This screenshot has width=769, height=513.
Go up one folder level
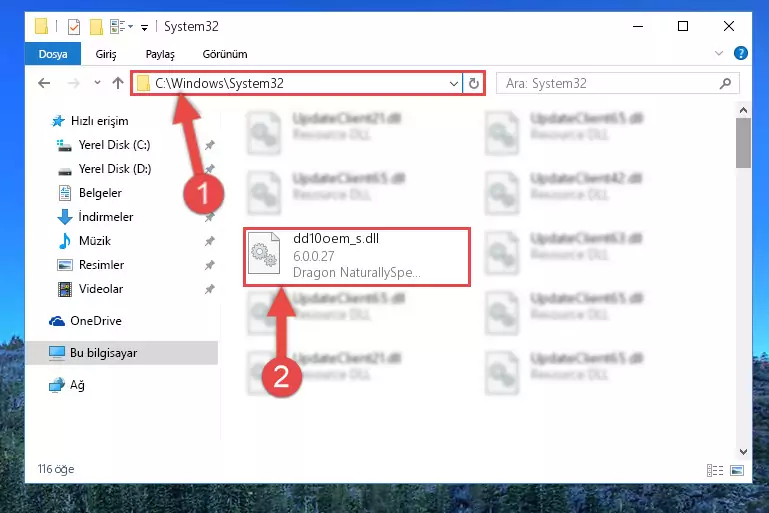pos(118,83)
